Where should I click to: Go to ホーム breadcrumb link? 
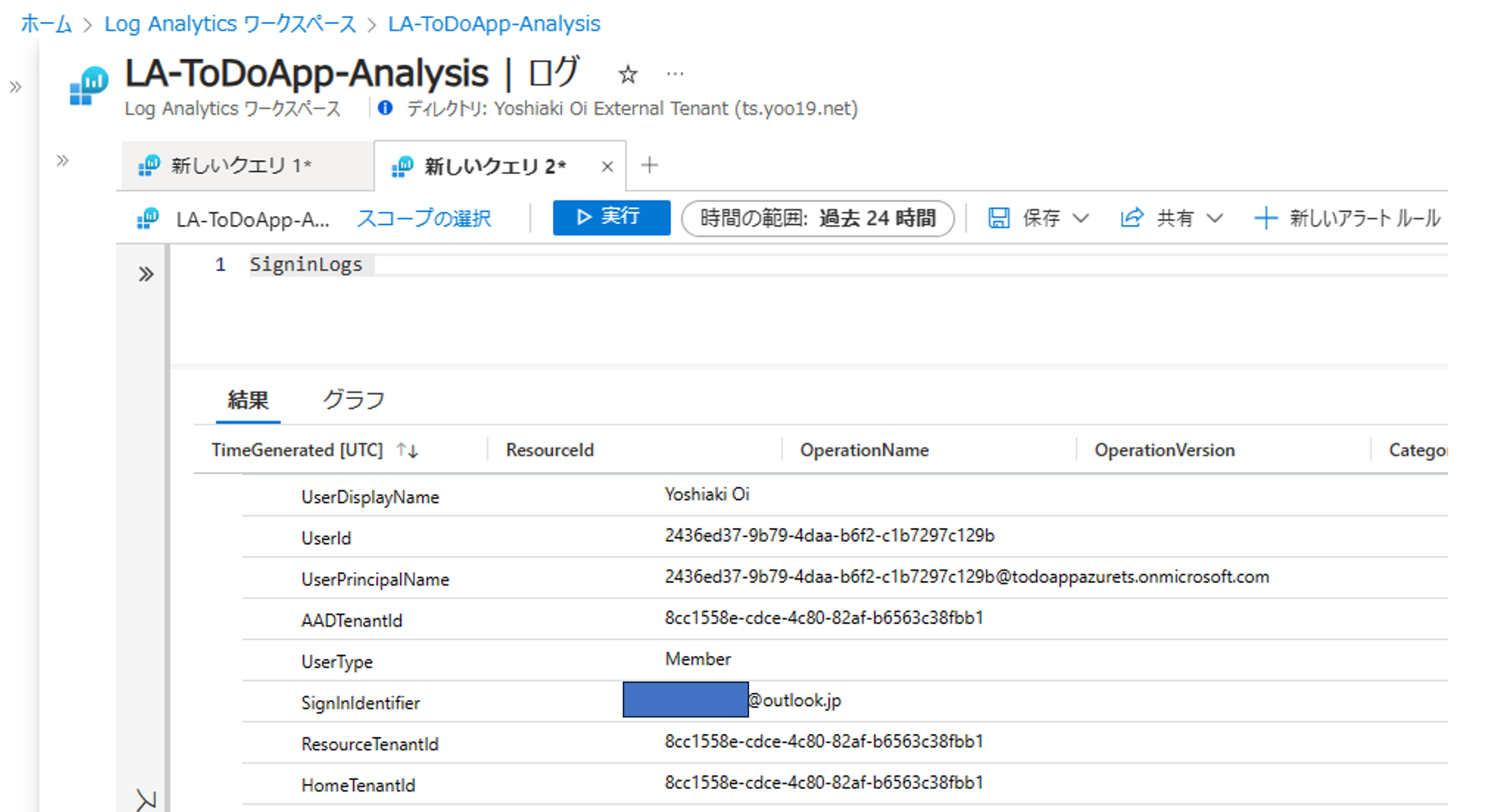pos(46,24)
